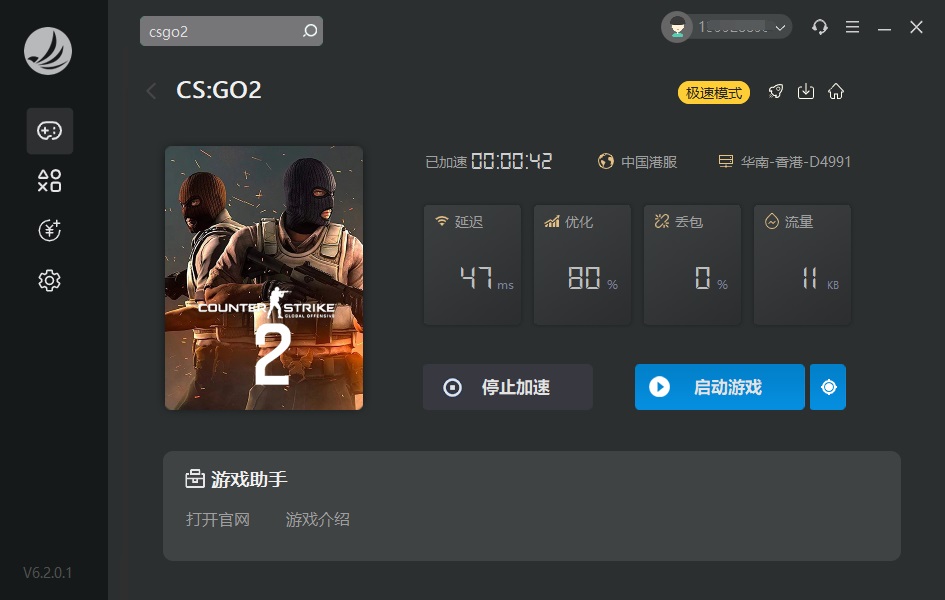This screenshot has width=945, height=600.
Task: Click 启动游戏 to launch the game
Action: [x=720, y=387]
